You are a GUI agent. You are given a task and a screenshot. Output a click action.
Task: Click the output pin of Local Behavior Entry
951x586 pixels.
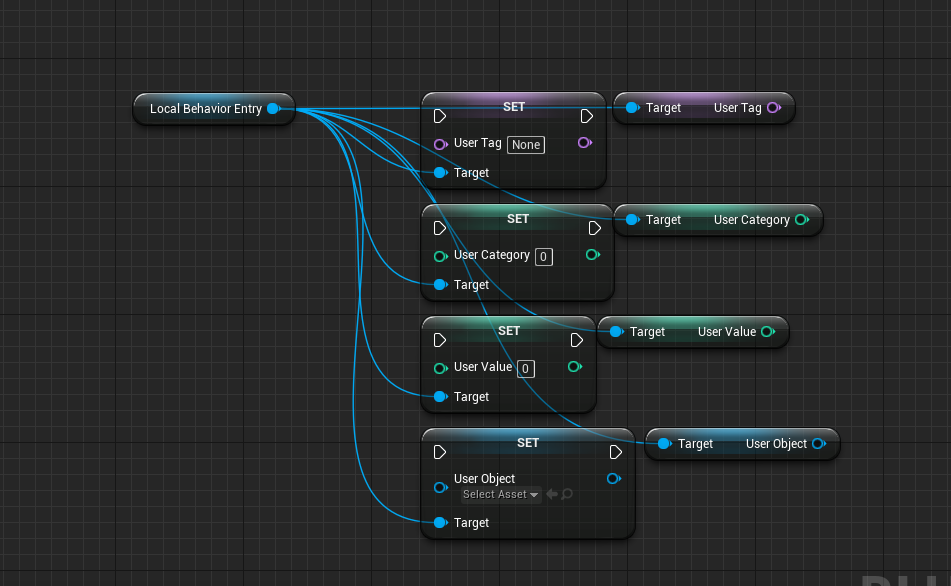click(x=272, y=108)
